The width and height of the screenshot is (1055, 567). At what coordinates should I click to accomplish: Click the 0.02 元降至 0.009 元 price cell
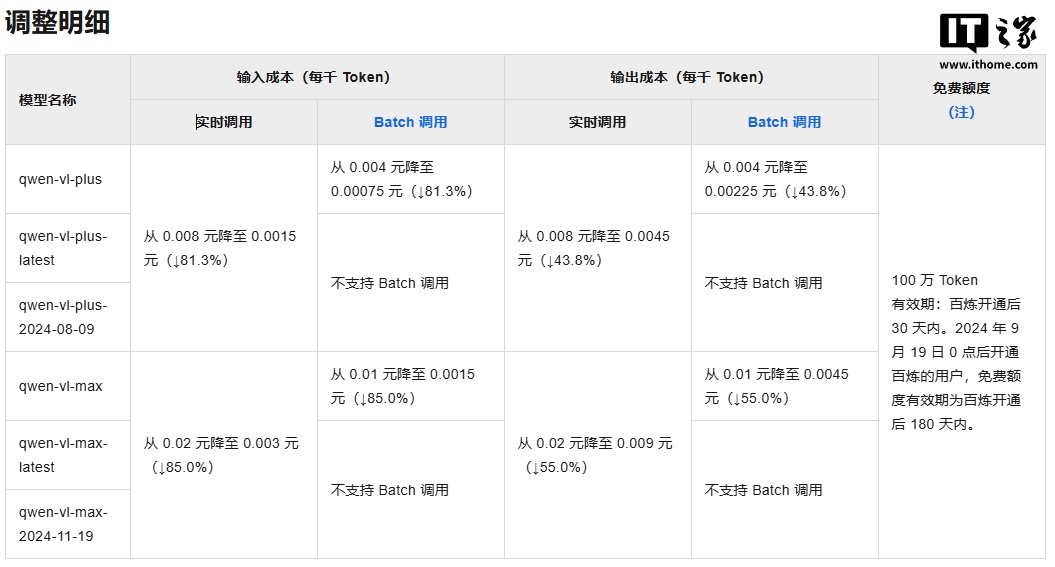(595, 455)
